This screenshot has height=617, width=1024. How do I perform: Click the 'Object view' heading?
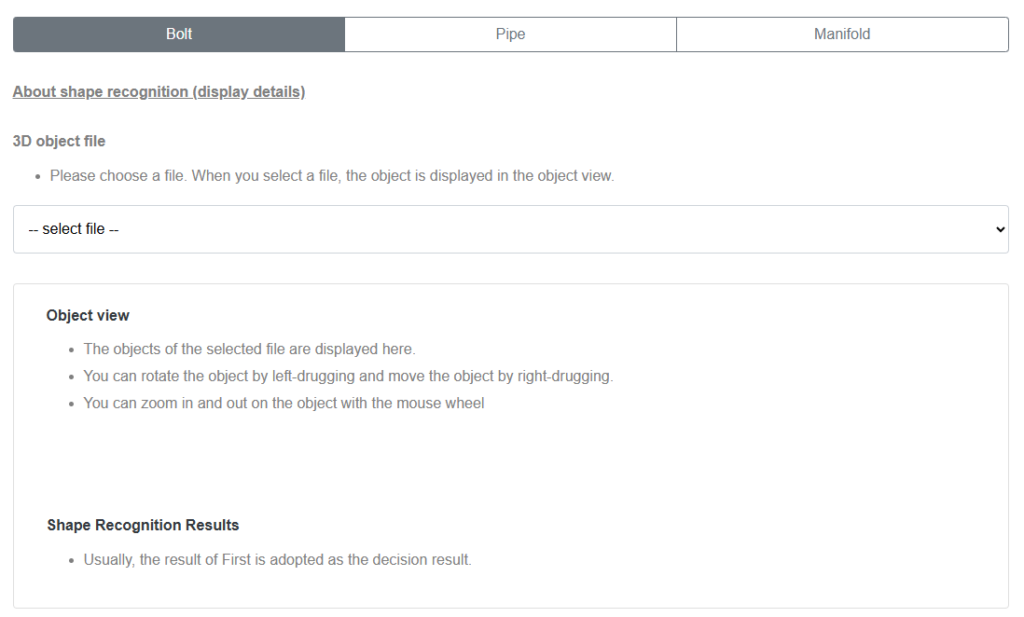(x=88, y=315)
